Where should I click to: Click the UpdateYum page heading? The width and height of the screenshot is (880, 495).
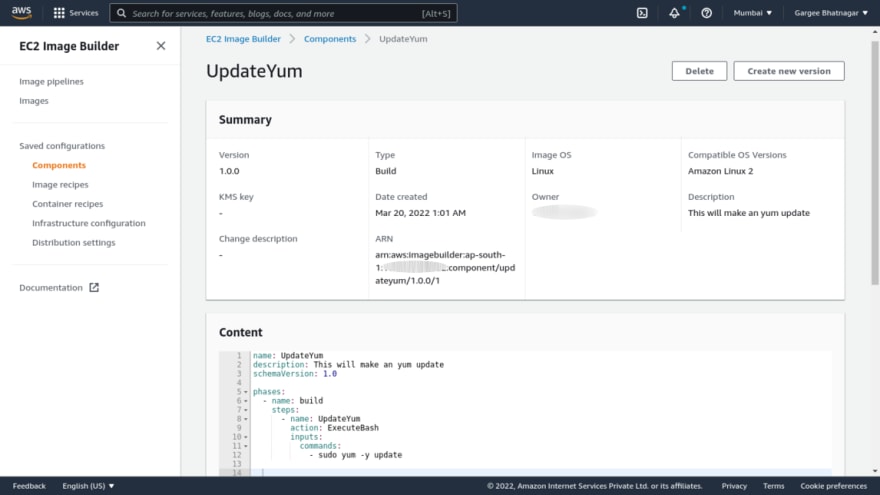point(254,71)
